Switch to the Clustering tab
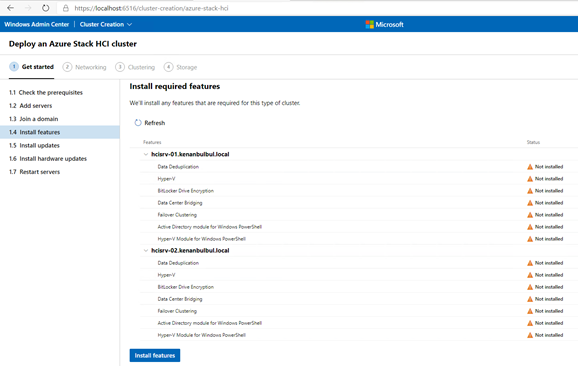Image resolution: width=578 pixels, height=366 pixels. click(135, 67)
